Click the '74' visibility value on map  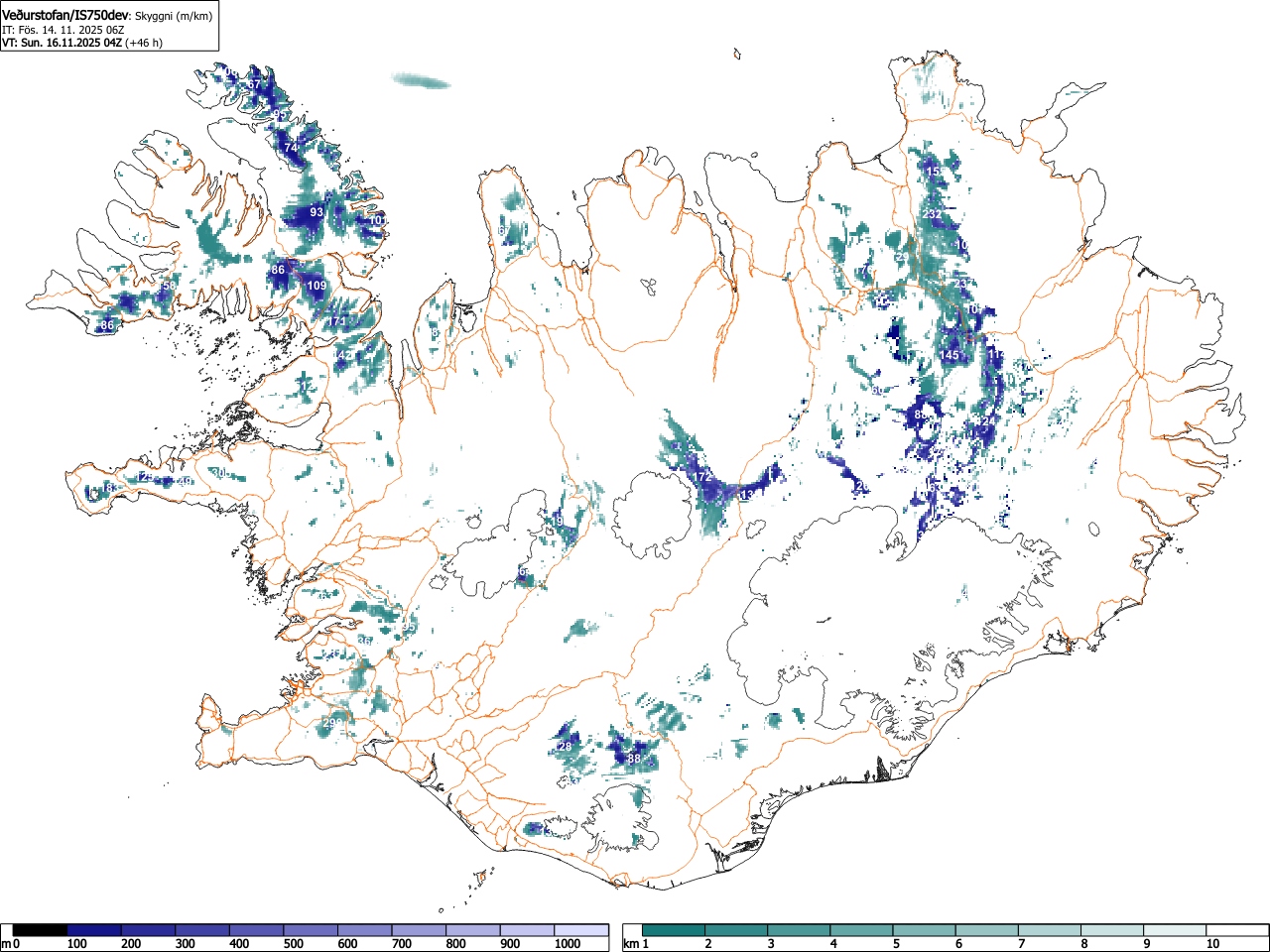[291, 148]
